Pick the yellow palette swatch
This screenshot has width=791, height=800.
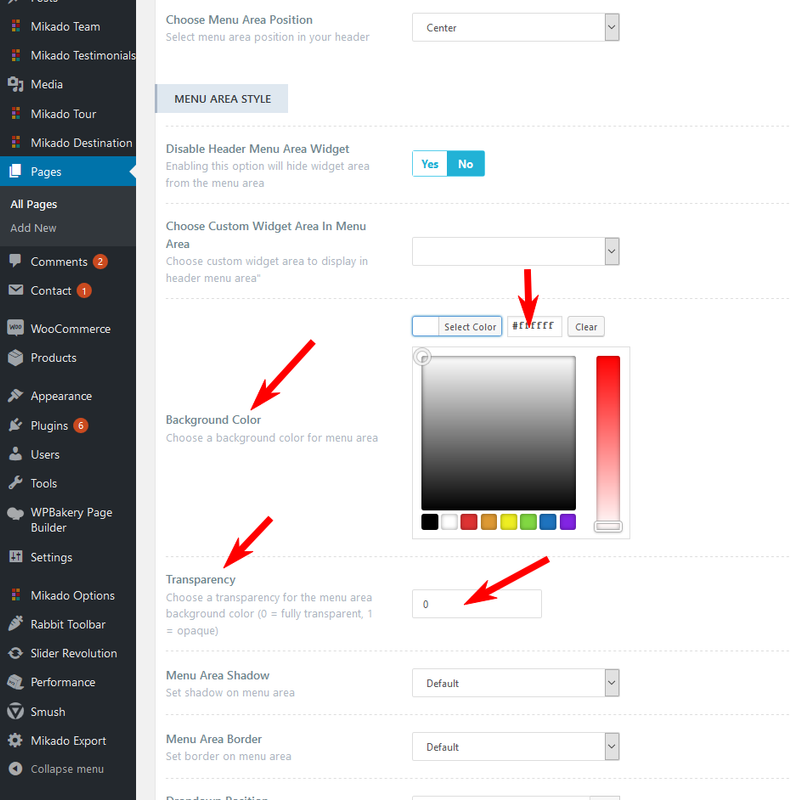pos(508,522)
